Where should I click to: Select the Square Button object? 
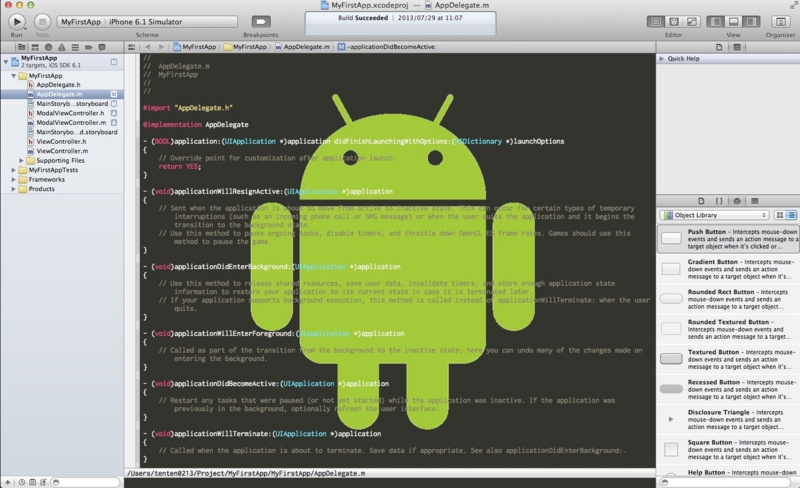point(728,450)
